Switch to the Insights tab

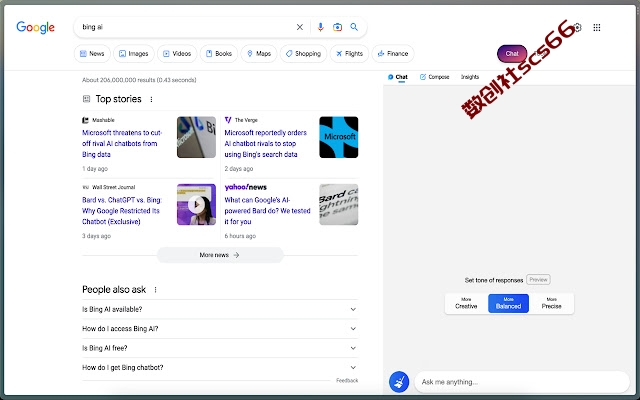(x=470, y=77)
